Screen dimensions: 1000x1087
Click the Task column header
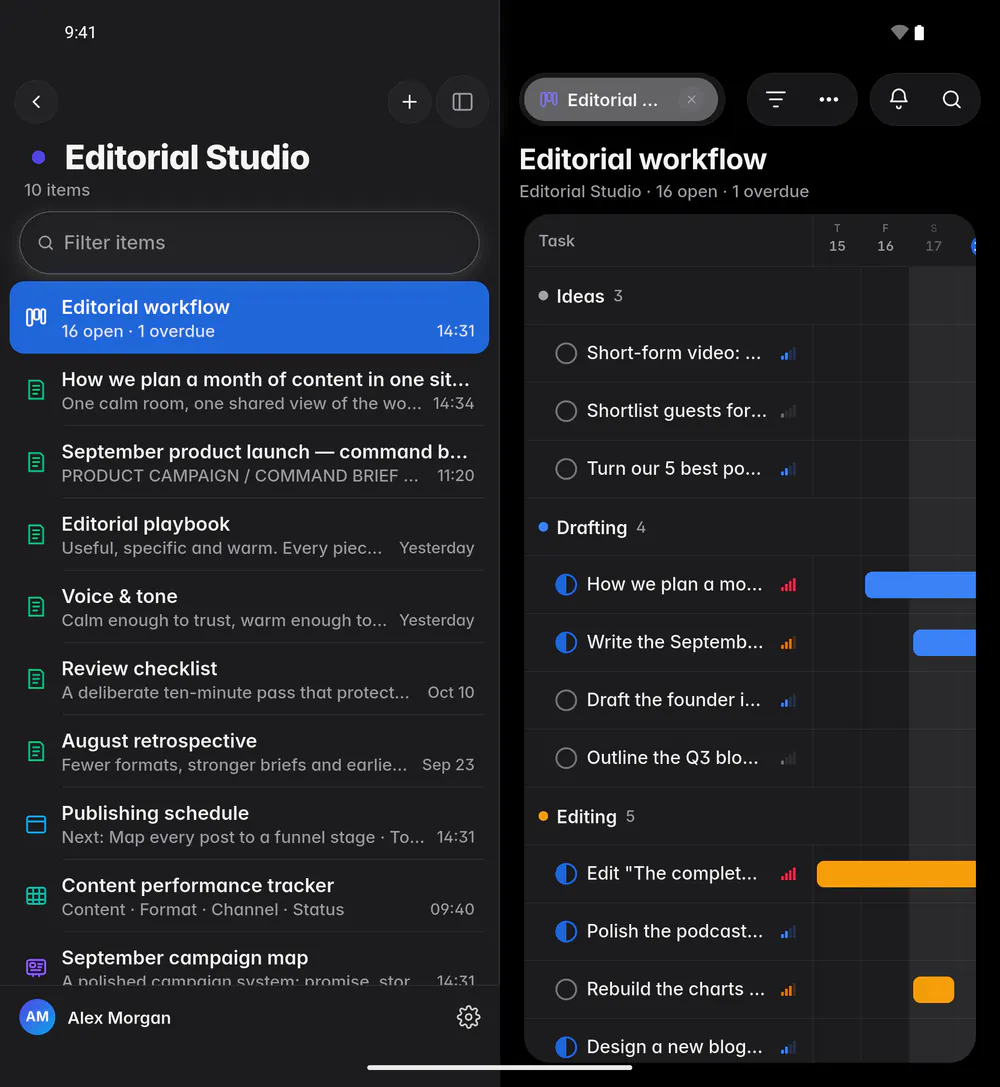pyautogui.click(x=556, y=241)
